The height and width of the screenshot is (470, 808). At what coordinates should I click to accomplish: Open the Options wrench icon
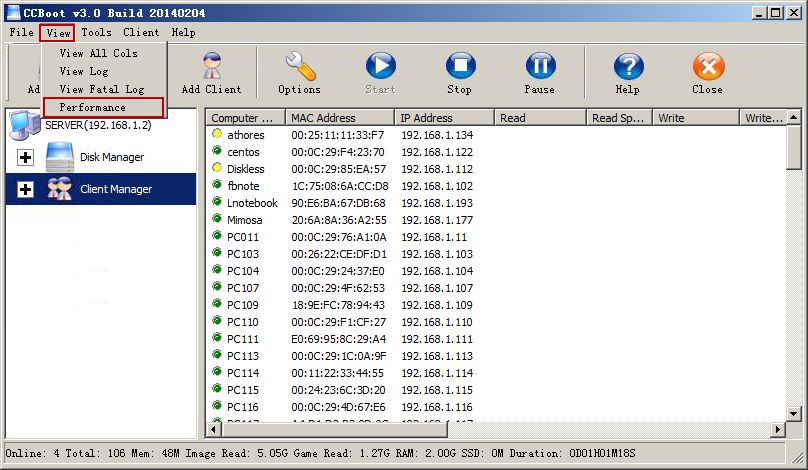[300, 65]
